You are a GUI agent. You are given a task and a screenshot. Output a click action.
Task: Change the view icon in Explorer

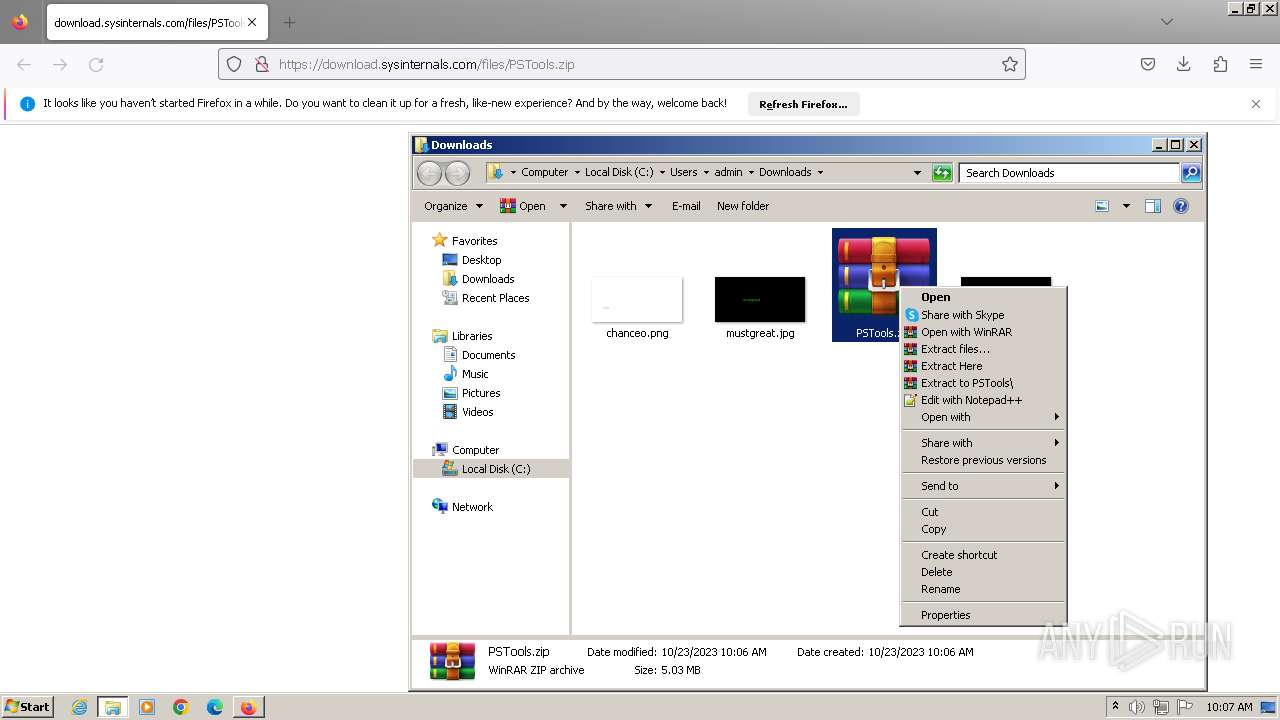[1102, 206]
